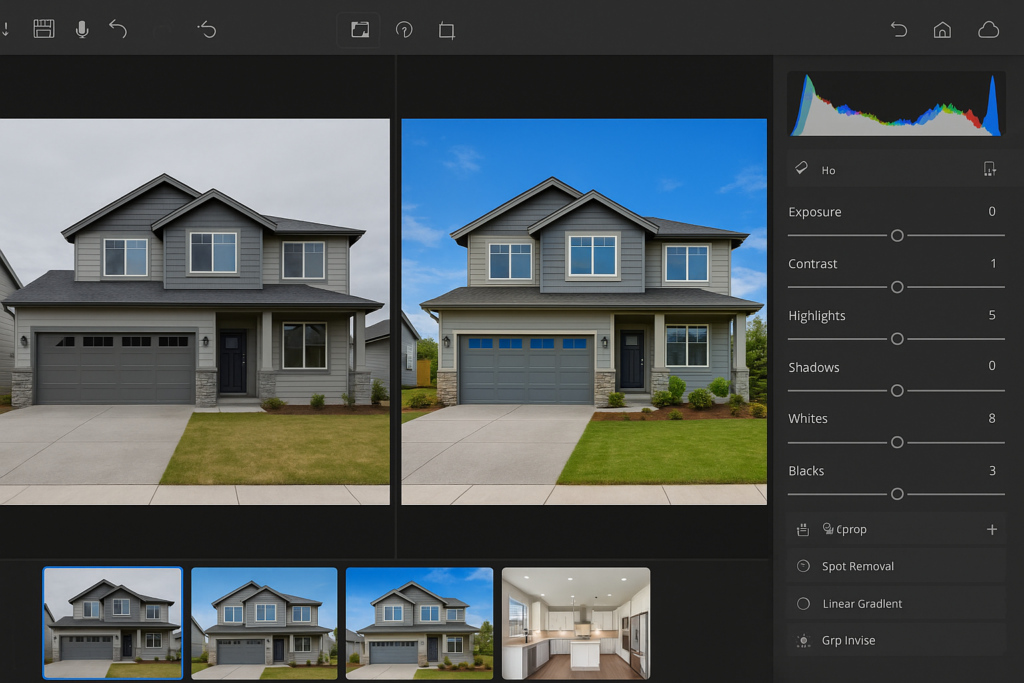Expand the Cprop section with plus icon

(x=991, y=529)
